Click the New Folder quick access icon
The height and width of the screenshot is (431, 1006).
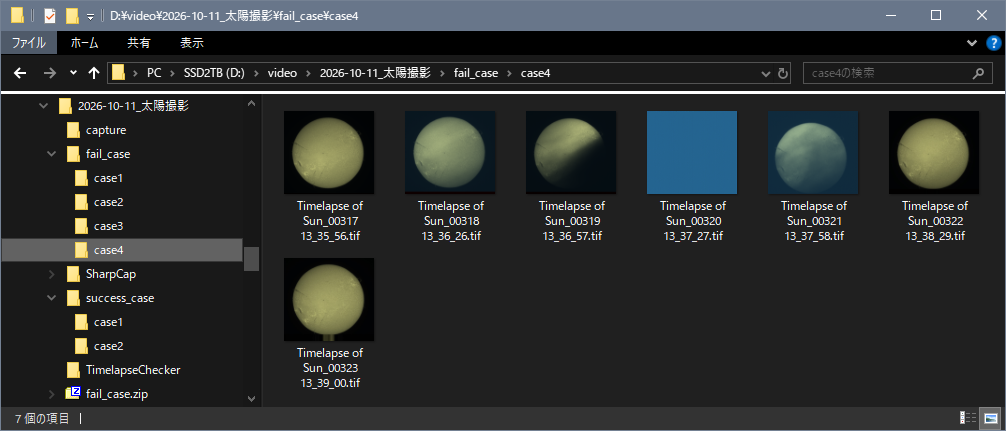[72, 15]
